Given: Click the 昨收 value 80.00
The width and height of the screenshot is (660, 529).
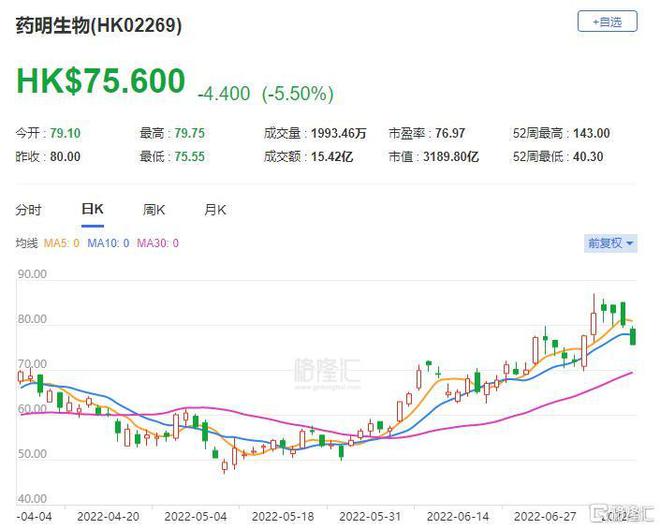Looking at the screenshot, I should (x=65, y=157).
